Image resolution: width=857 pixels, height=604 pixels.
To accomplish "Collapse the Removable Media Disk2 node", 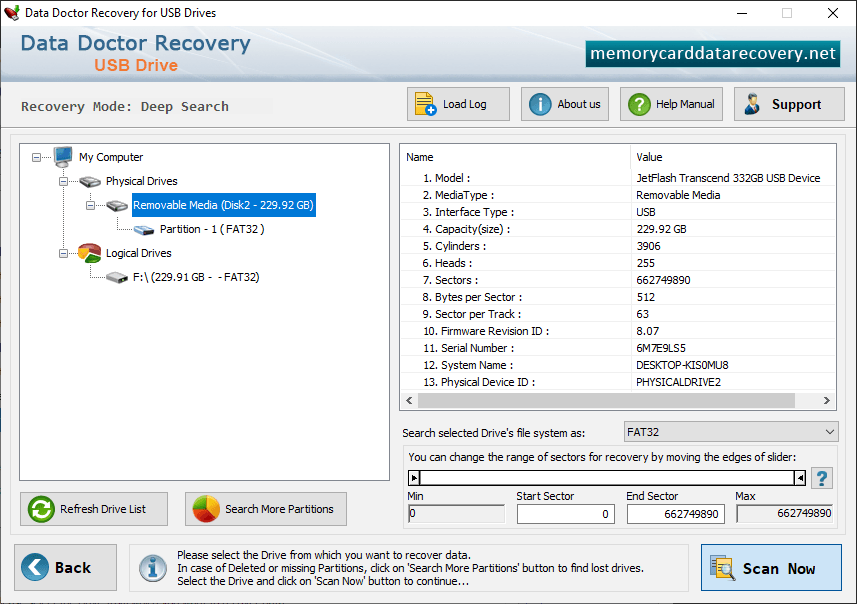I will [x=91, y=206].
